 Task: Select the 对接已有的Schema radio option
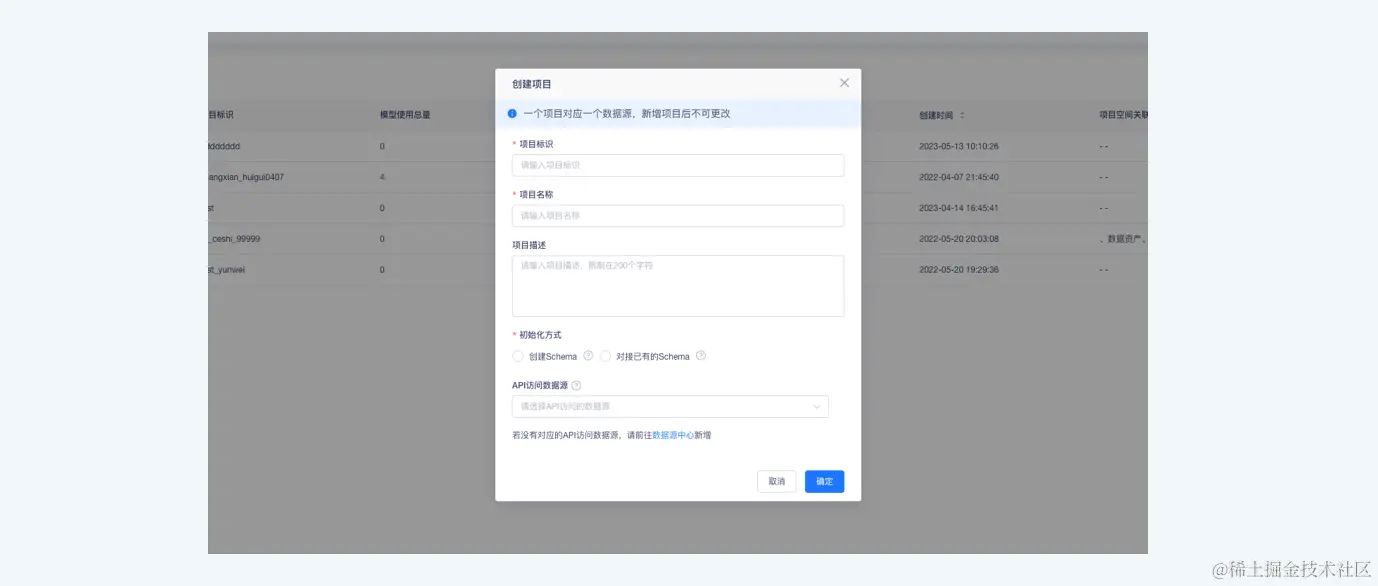coord(606,356)
